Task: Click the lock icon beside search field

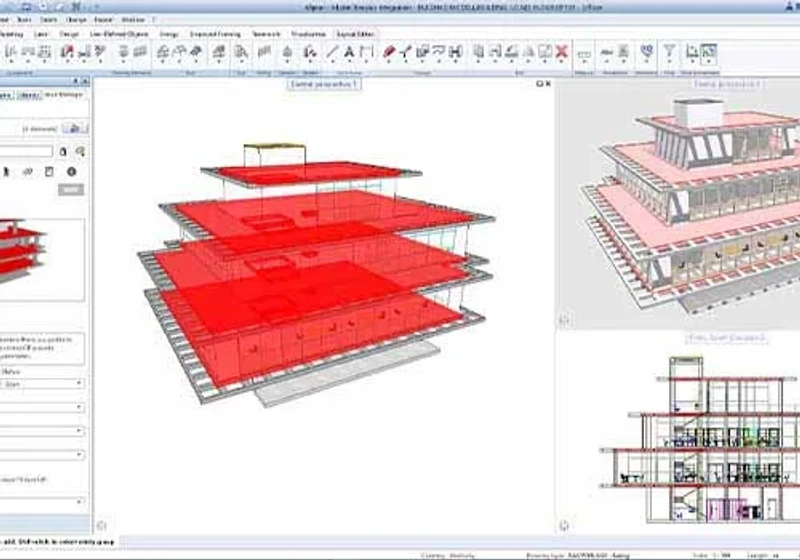Action: click(x=63, y=151)
